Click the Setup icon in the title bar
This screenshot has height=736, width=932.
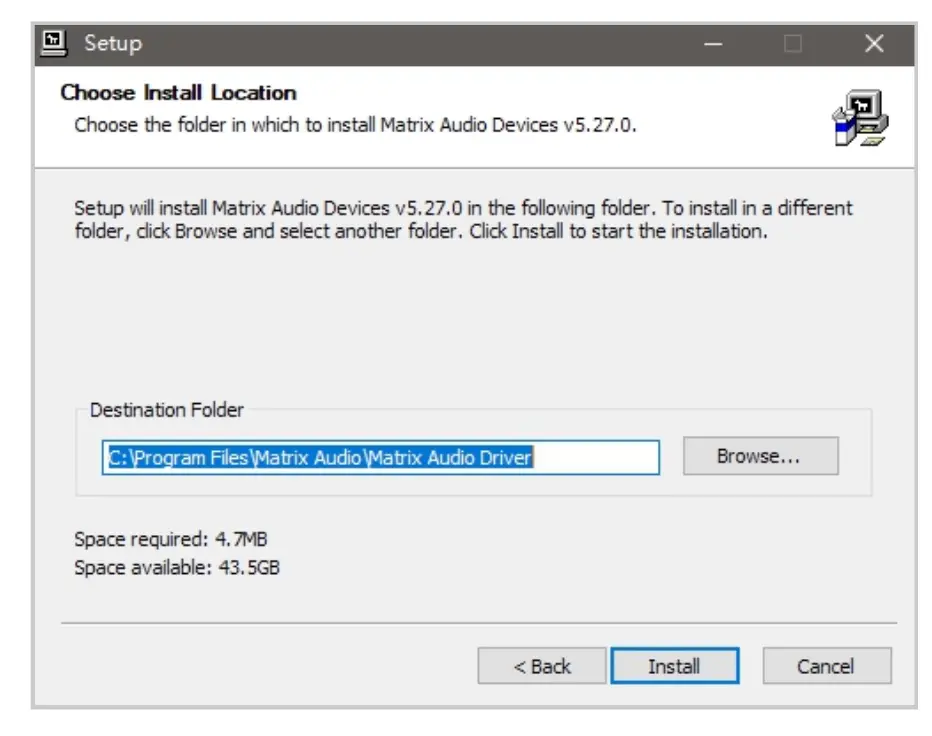[54, 43]
